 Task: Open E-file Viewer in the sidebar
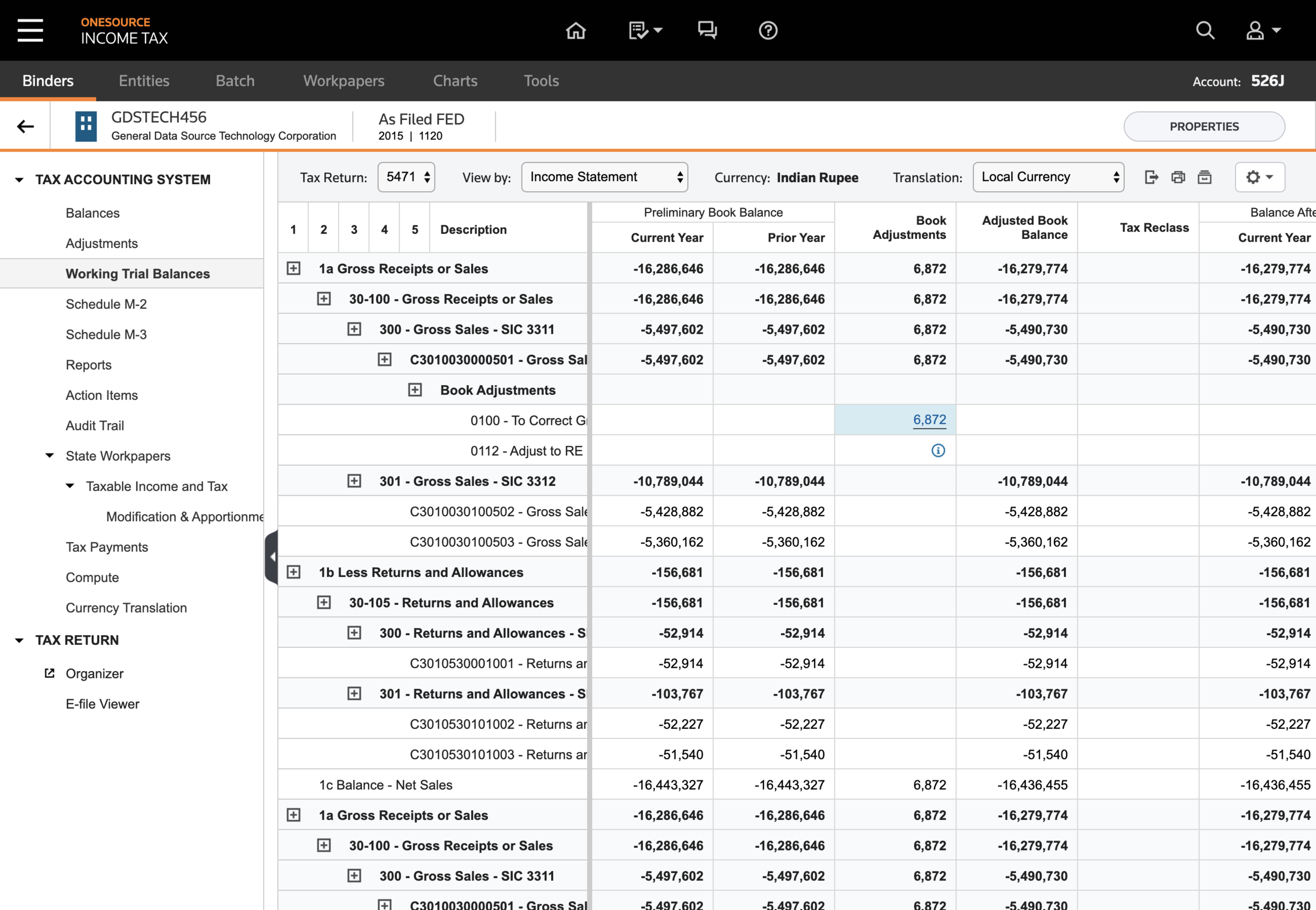click(x=102, y=704)
